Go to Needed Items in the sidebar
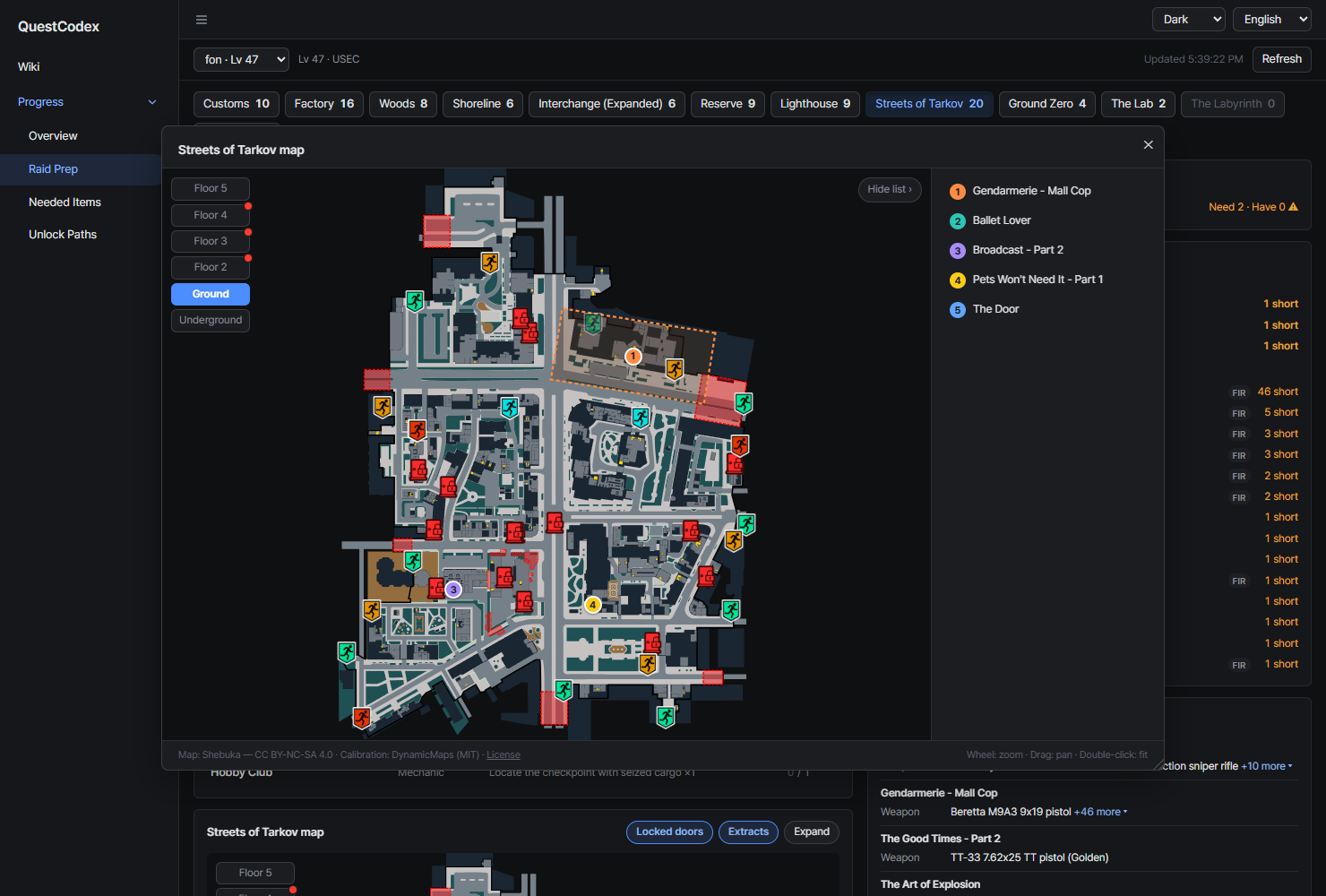The height and width of the screenshot is (896, 1326). click(x=65, y=202)
